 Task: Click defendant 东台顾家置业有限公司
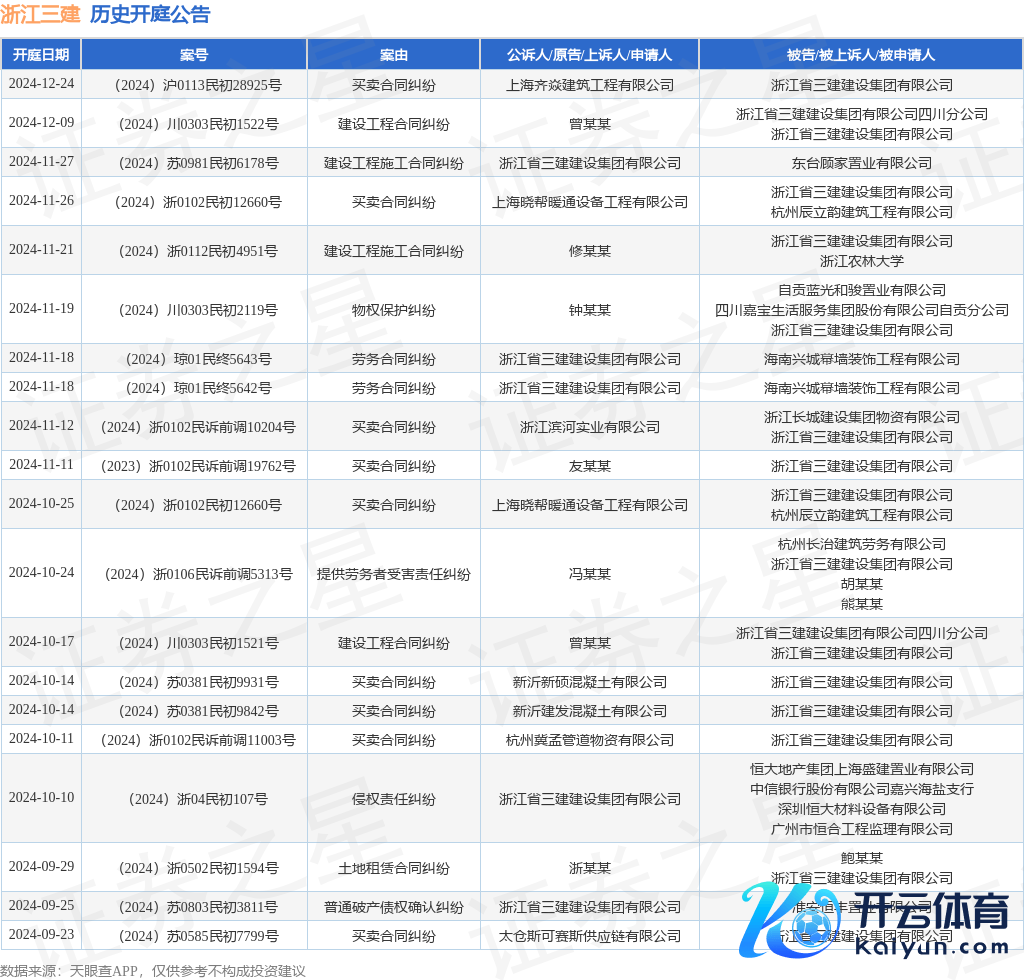[861, 163]
